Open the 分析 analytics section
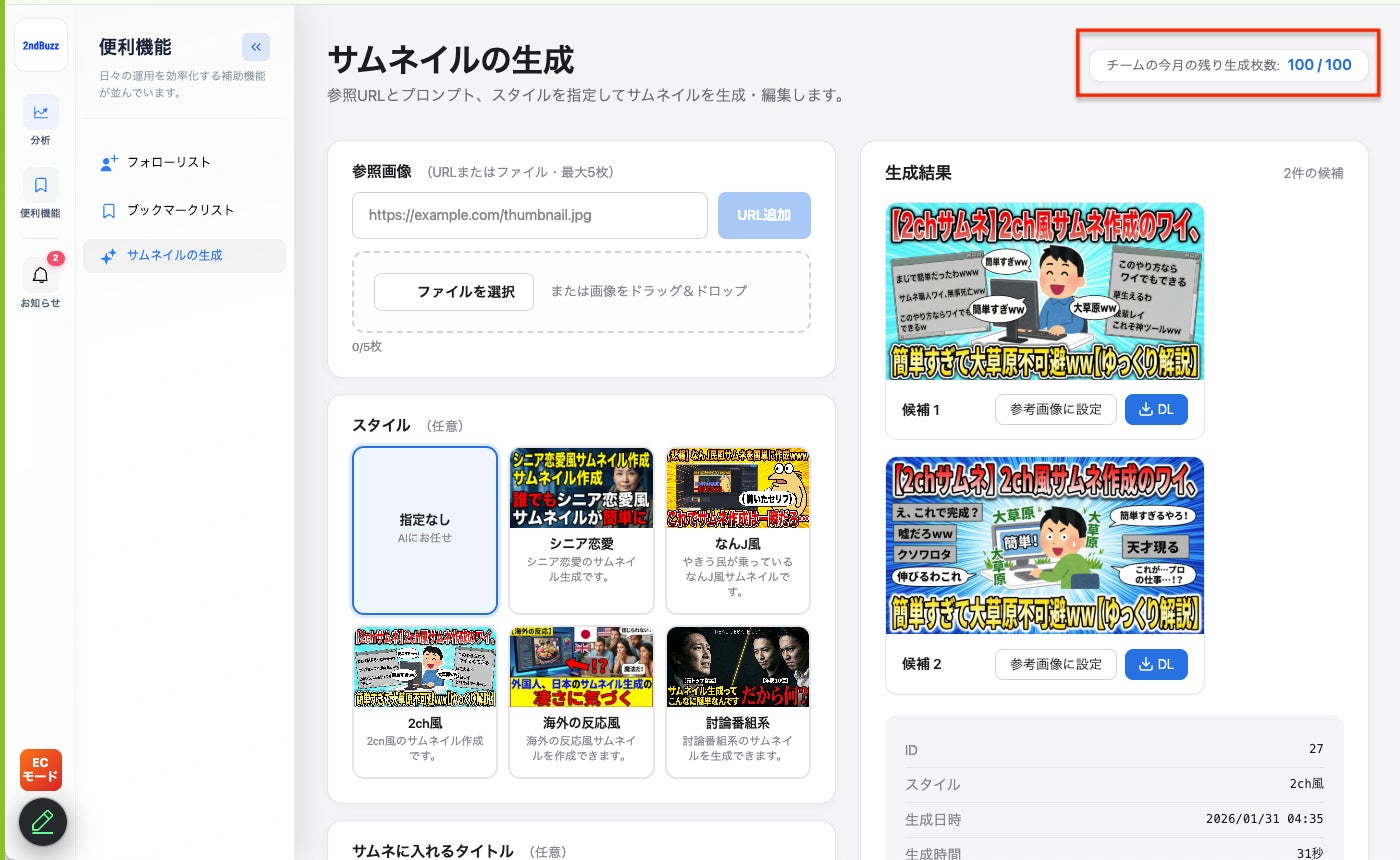The height and width of the screenshot is (860, 1400). [x=41, y=121]
